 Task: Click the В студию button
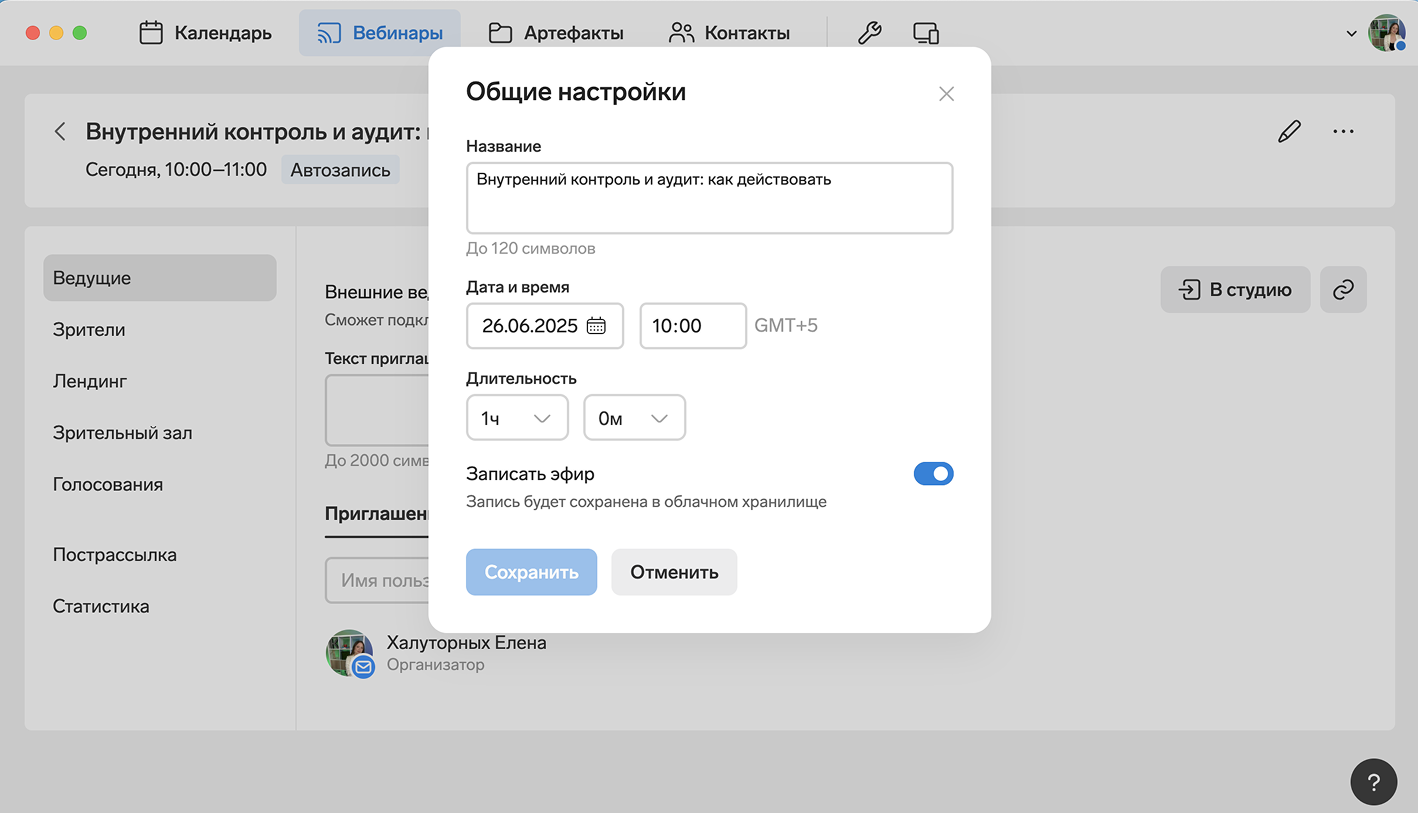point(1235,290)
